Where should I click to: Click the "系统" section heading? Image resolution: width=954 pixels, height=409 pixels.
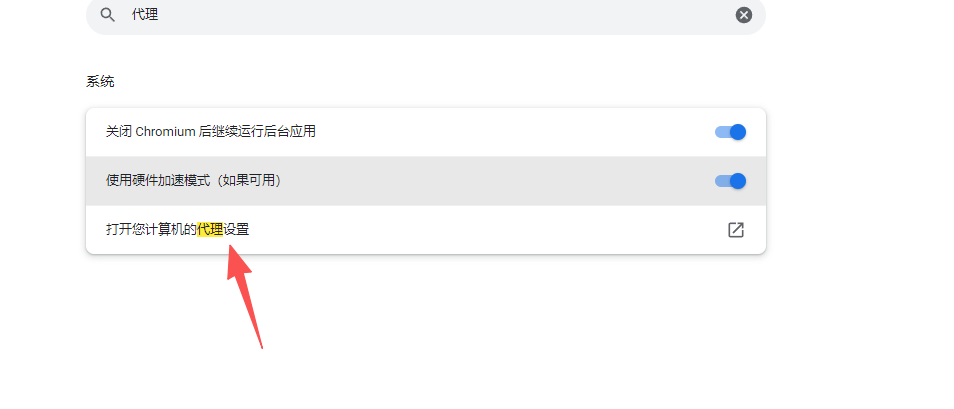(x=100, y=81)
